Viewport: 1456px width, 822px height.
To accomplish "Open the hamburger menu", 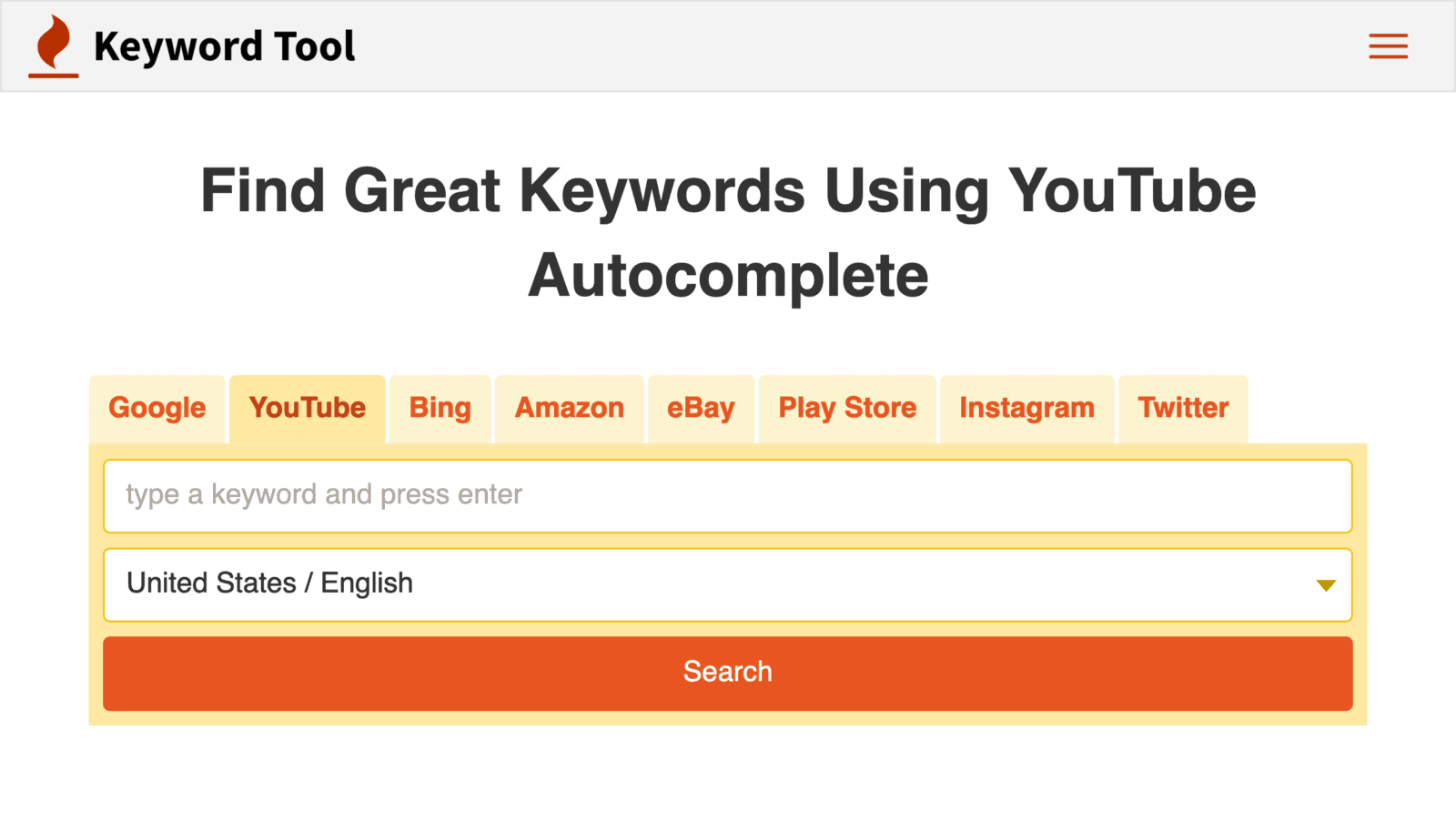I will tap(1388, 46).
